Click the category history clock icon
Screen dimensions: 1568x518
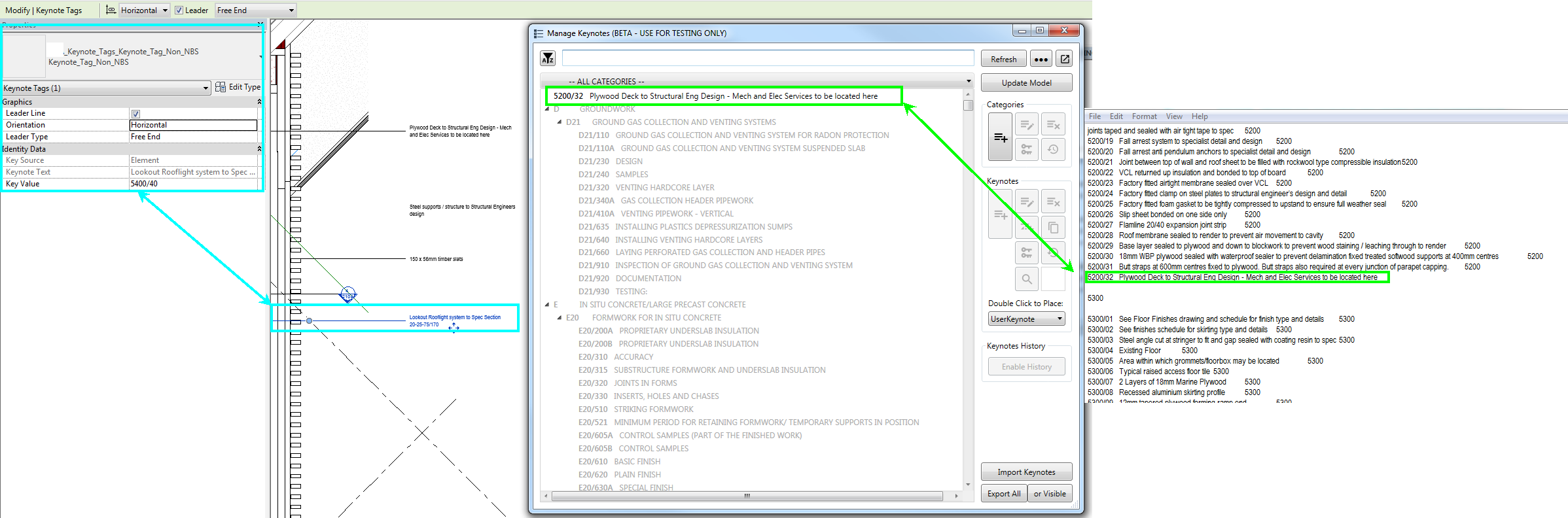(1053, 150)
